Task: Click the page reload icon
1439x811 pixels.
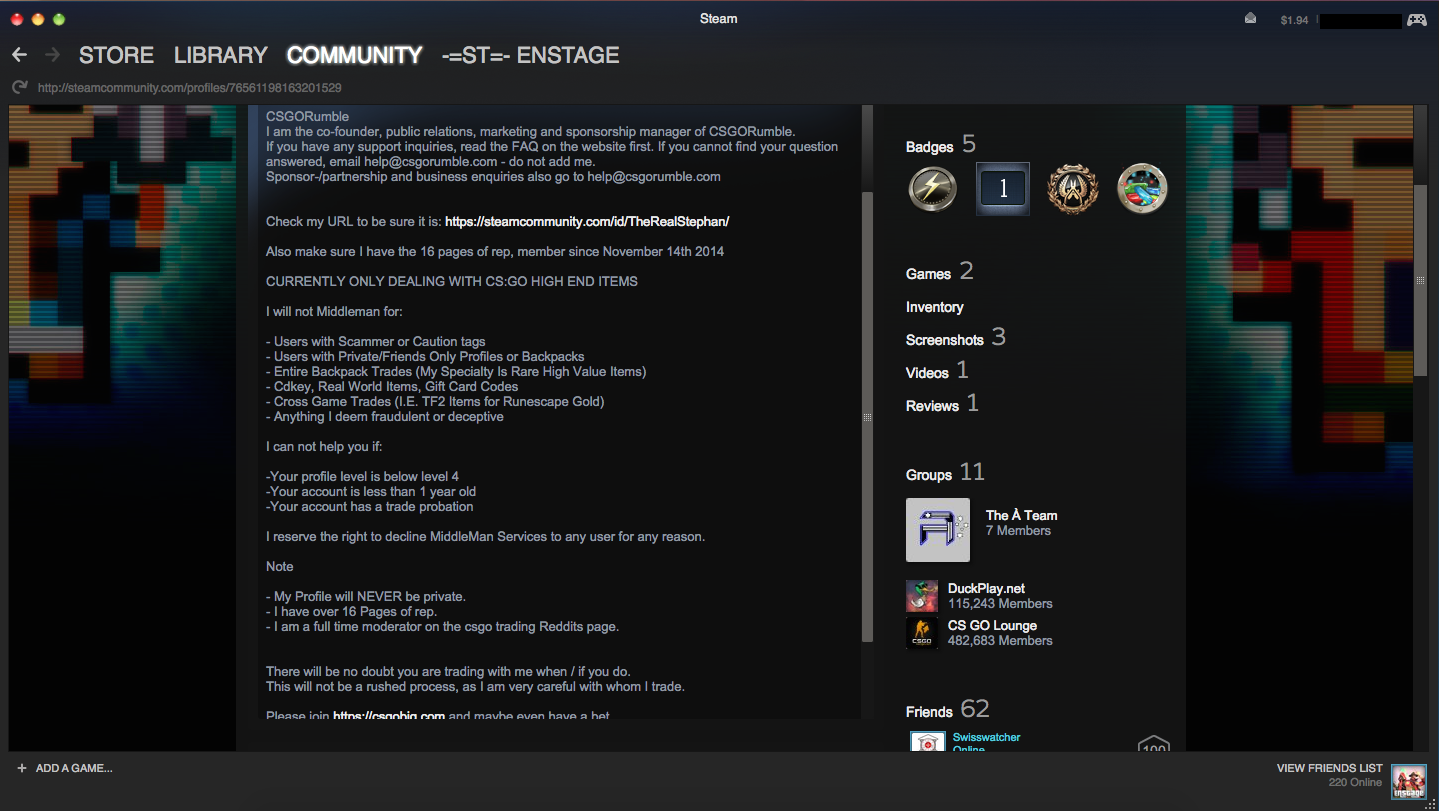Action: 19,88
